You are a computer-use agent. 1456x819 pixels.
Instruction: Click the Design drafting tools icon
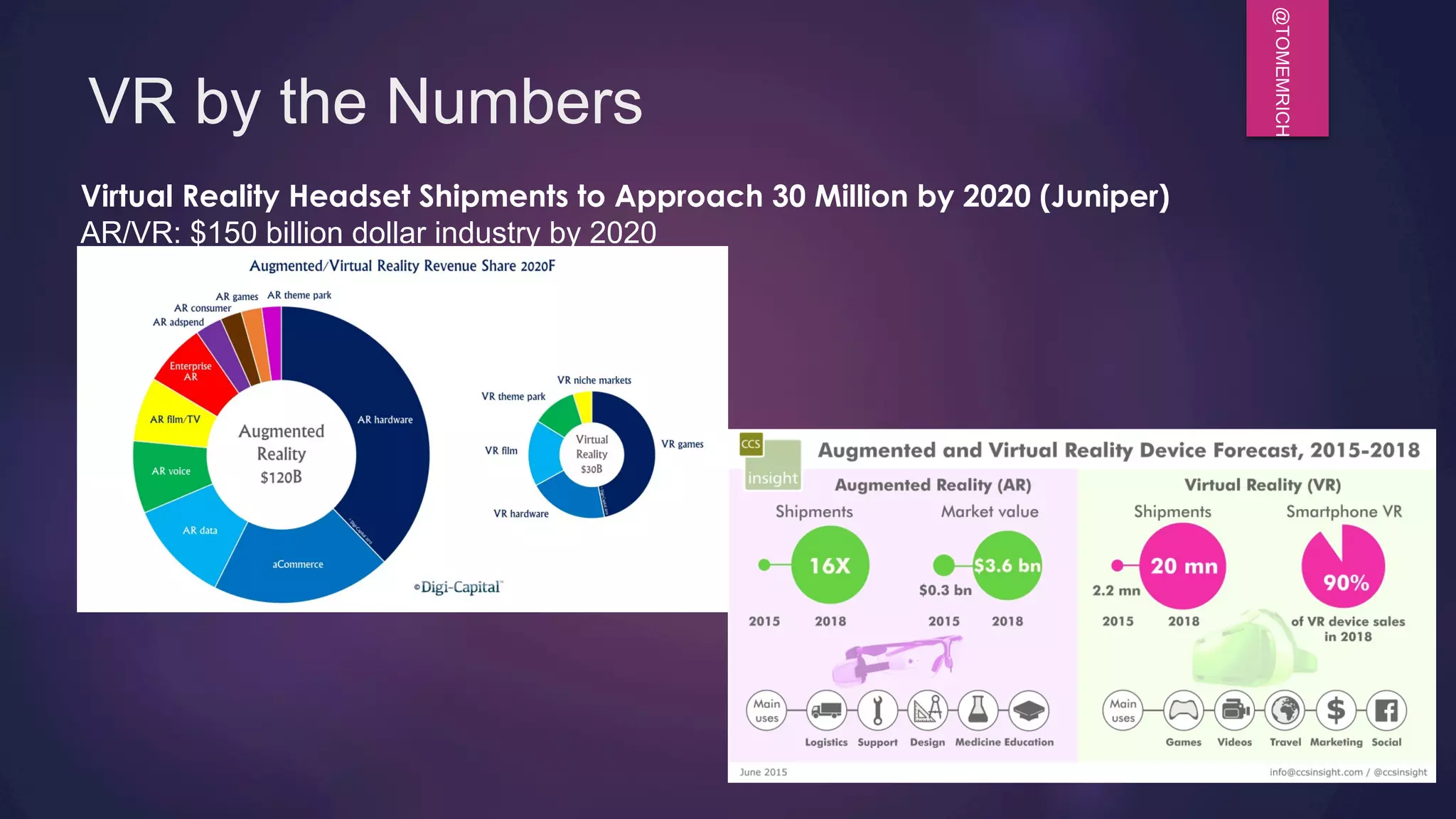pyautogui.click(x=928, y=710)
